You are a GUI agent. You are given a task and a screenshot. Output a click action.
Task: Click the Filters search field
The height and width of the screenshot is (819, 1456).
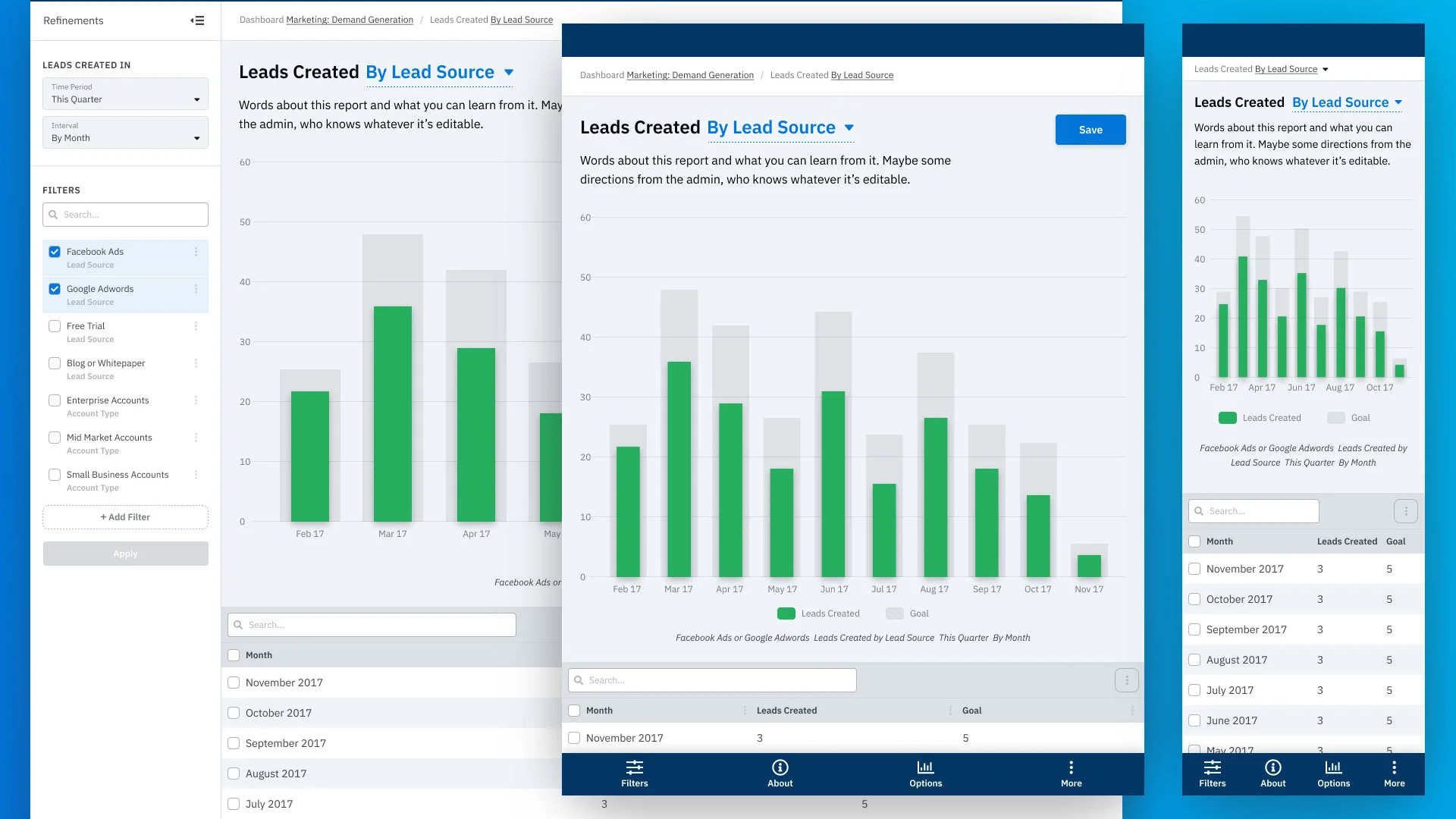(125, 215)
